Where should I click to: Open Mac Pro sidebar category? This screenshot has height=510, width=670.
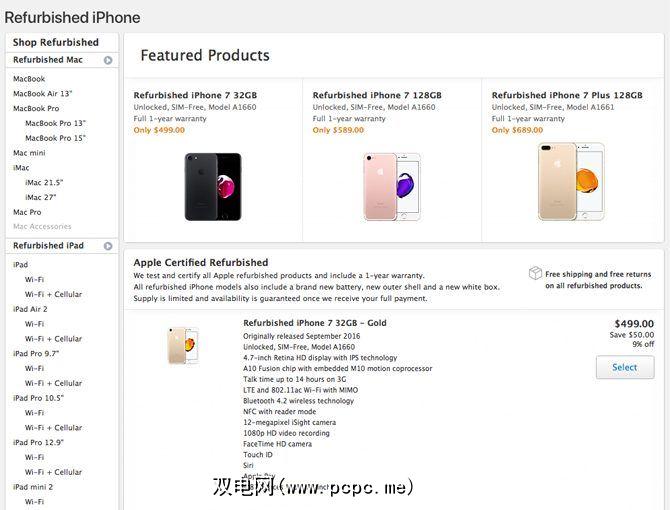(x=27, y=212)
